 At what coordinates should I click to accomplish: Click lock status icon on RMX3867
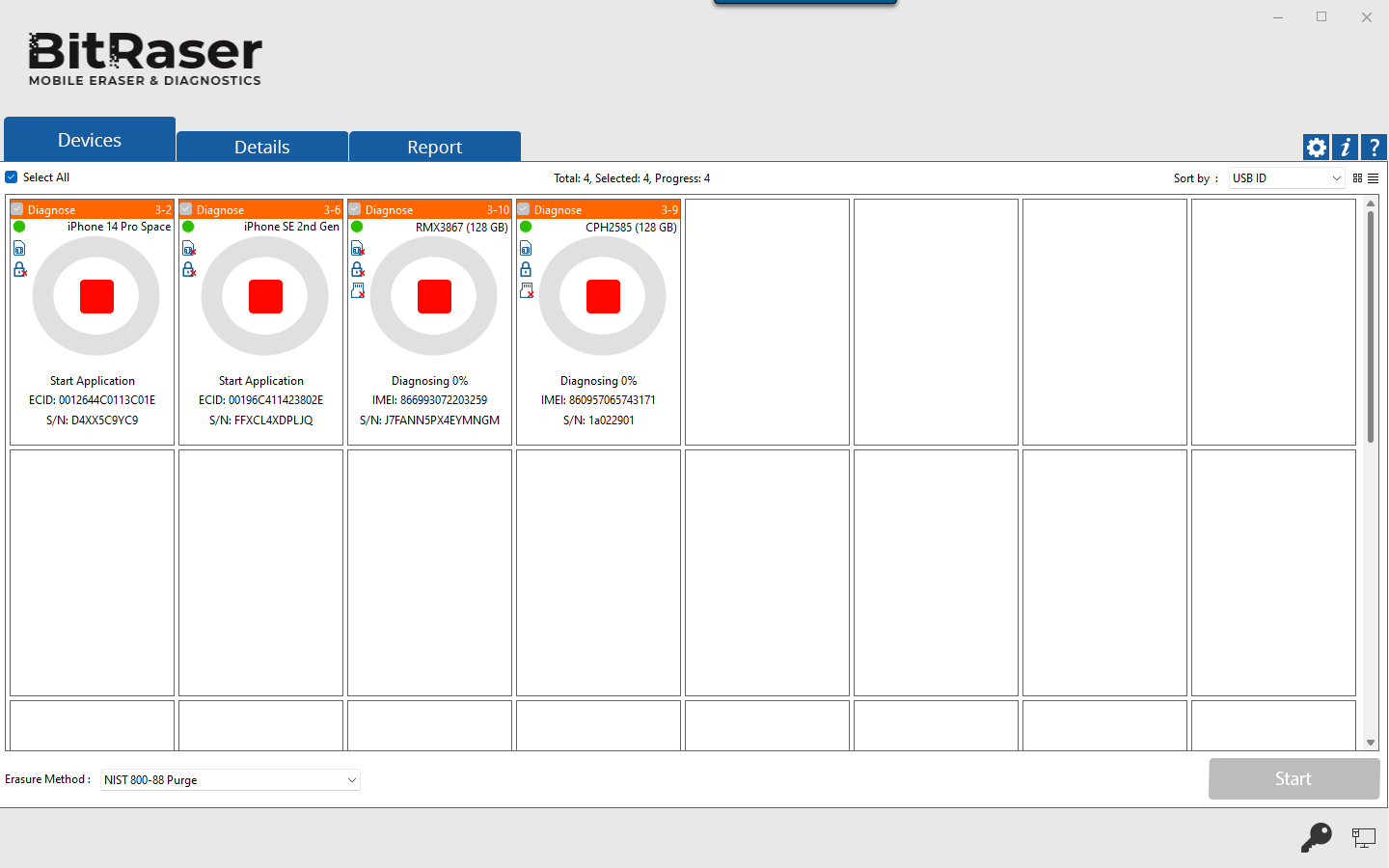pos(358,269)
